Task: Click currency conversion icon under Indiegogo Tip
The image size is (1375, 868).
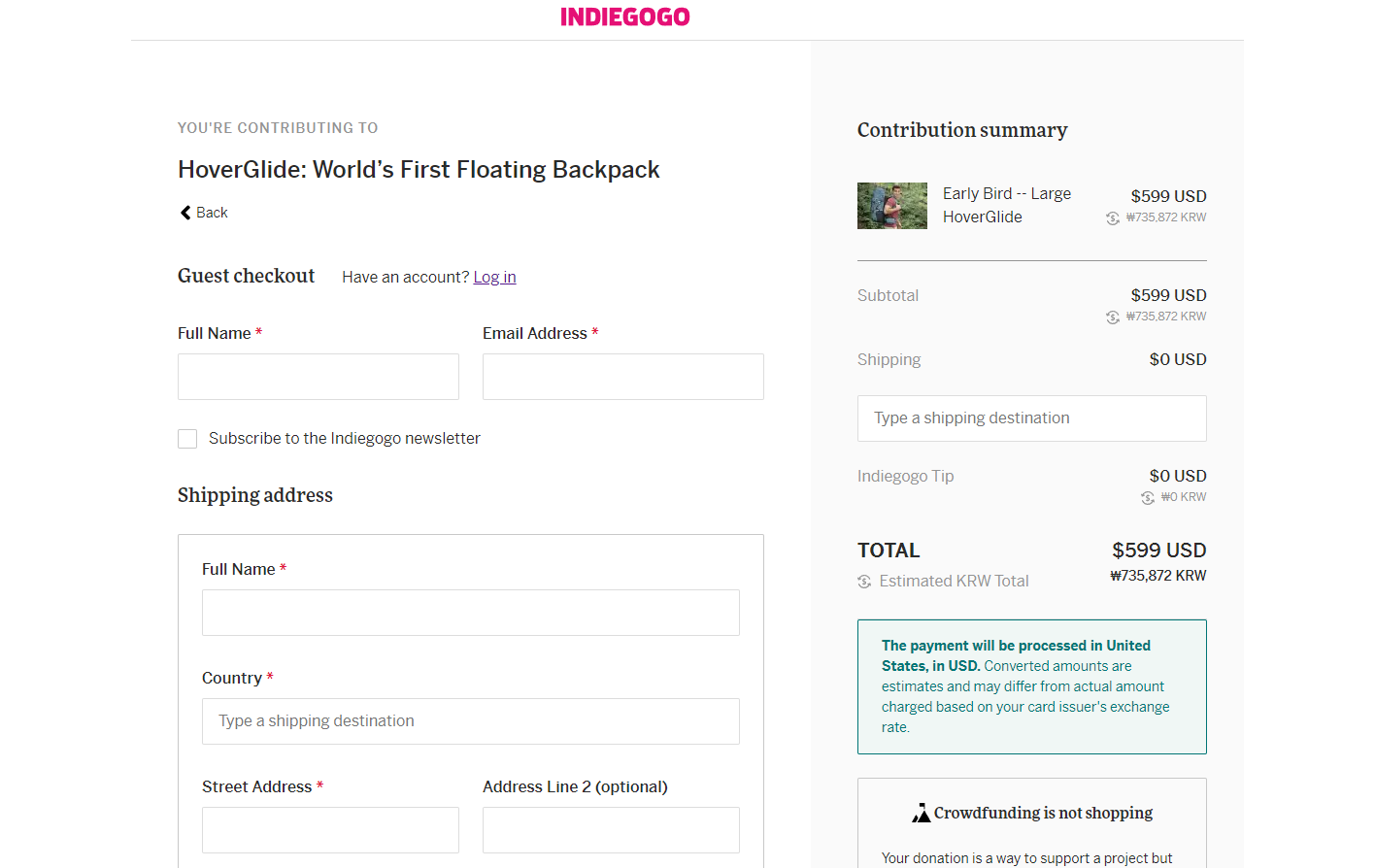Action: pos(1148,498)
